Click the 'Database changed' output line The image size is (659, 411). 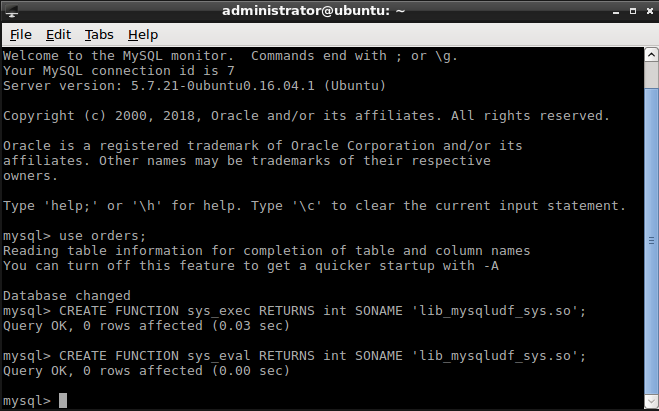(x=67, y=296)
